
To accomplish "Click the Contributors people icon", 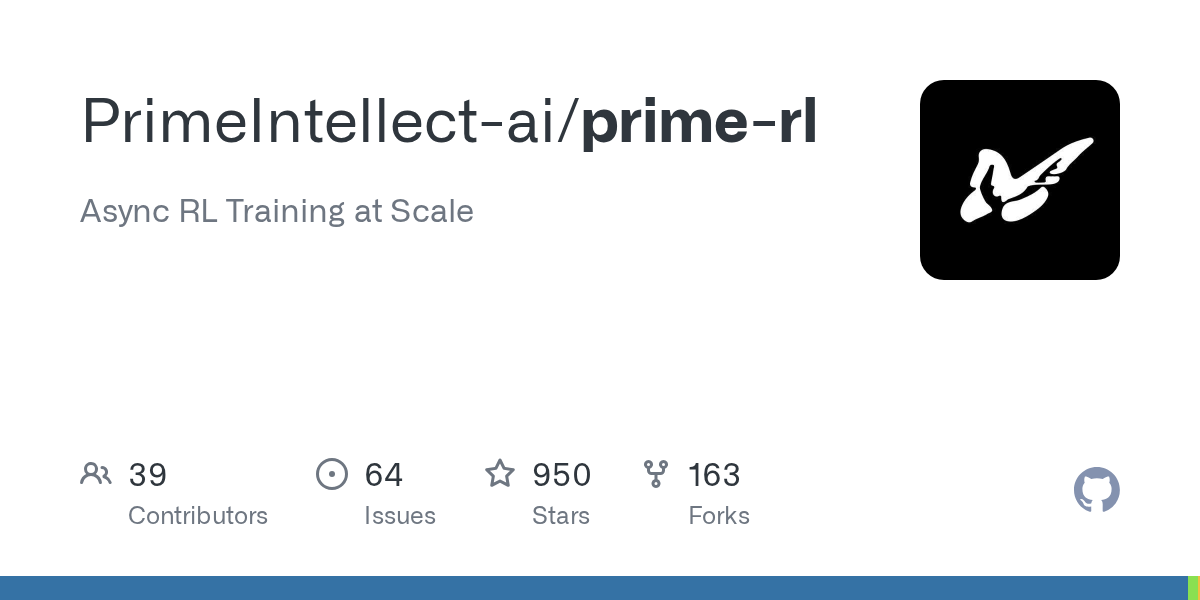I will tap(96, 474).
